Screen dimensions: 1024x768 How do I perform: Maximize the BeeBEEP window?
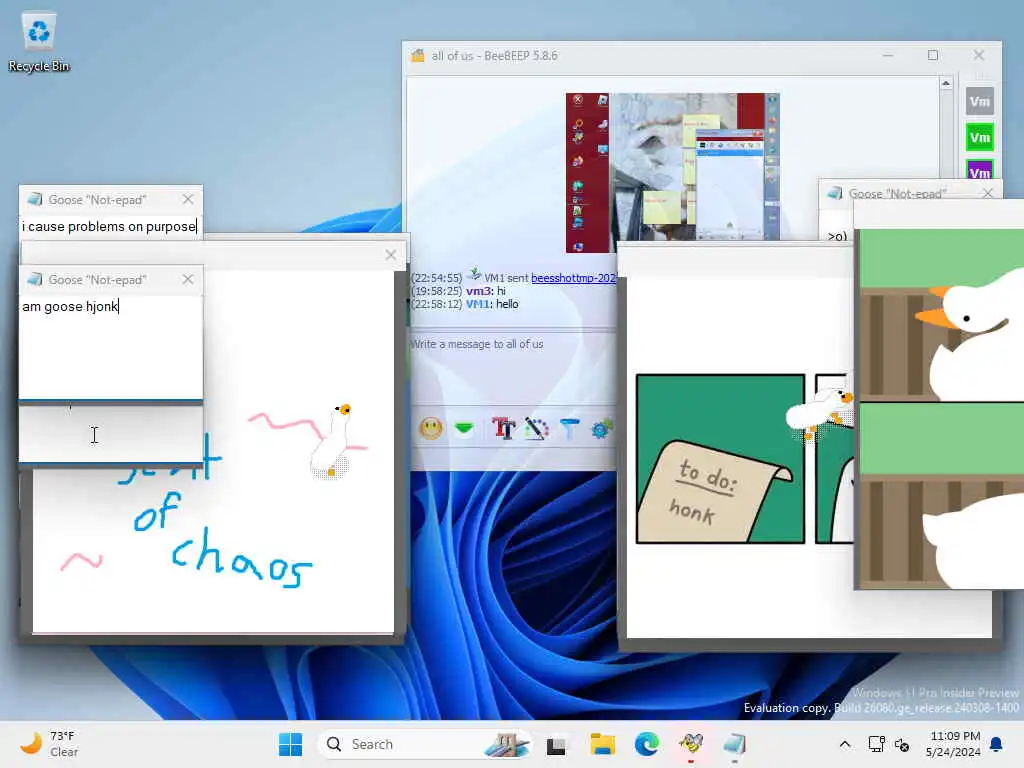click(933, 56)
